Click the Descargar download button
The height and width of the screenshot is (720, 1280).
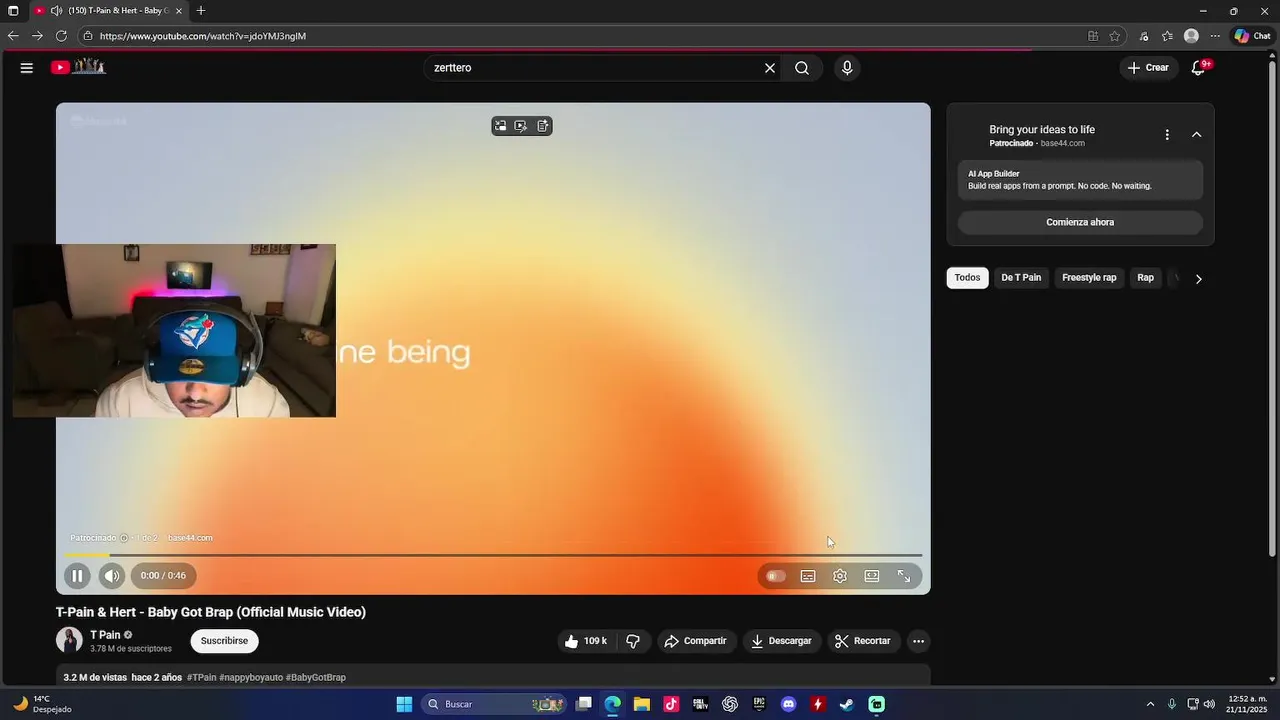click(782, 641)
